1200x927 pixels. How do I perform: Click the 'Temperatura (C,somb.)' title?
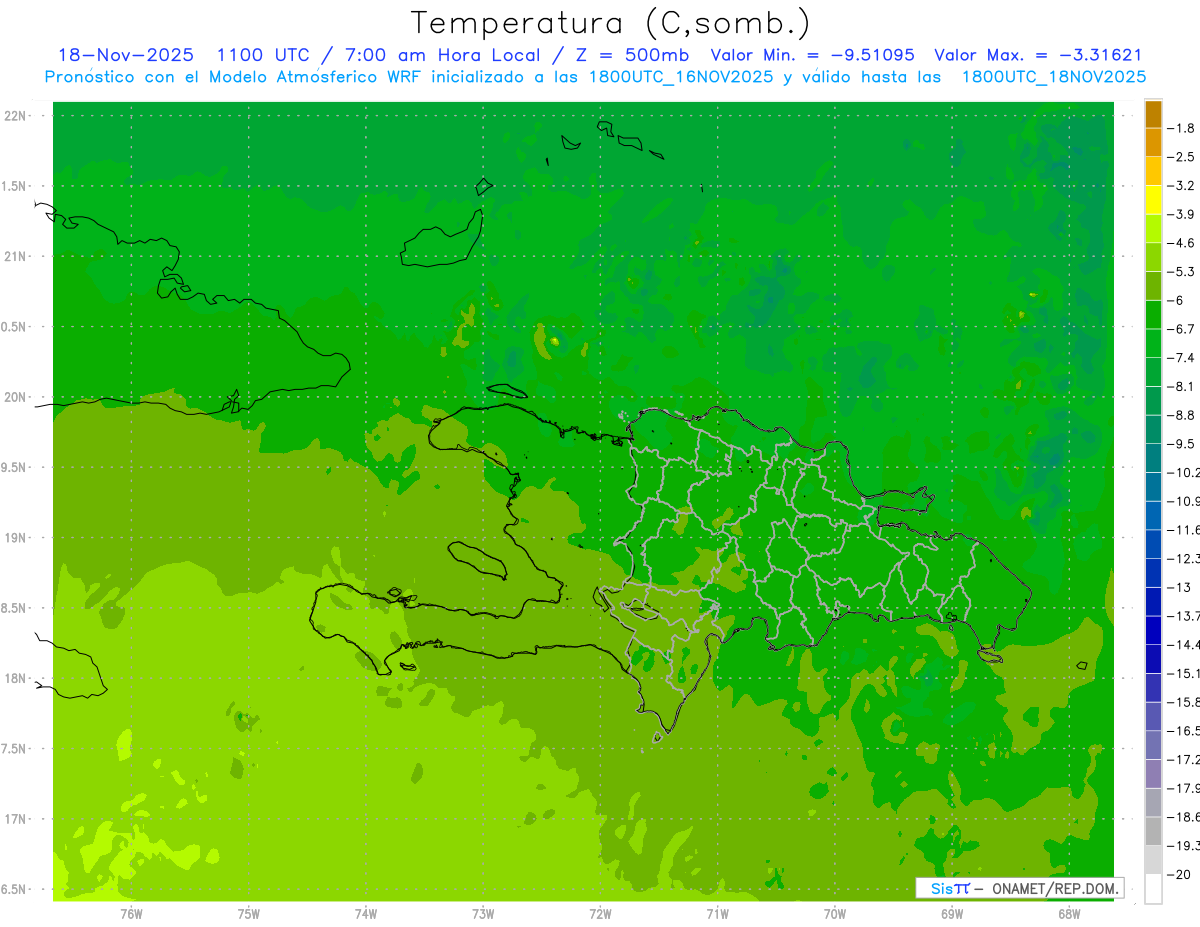(610, 23)
